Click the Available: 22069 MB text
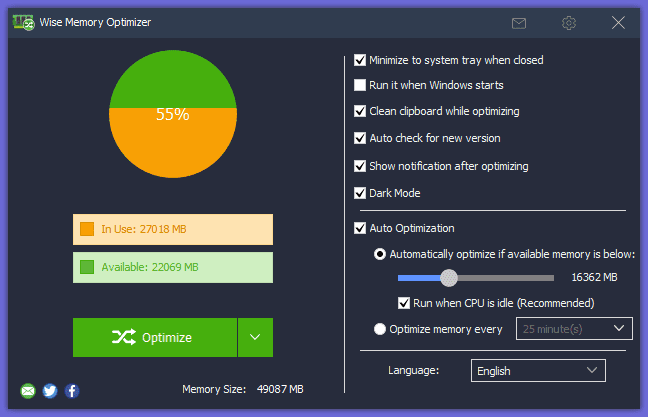The width and height of the screenshot is (648, 417). [150, 267]
